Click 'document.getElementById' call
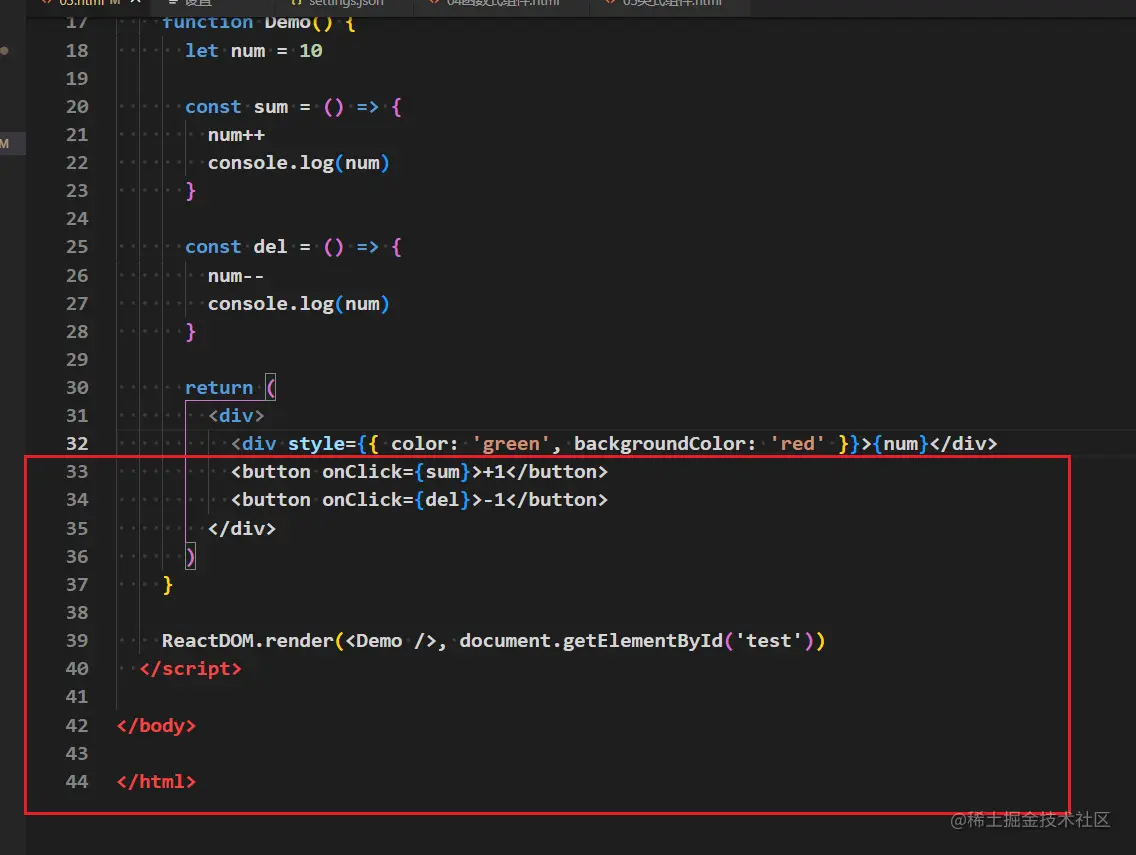The image size is (1136, 855). (591, 641)
